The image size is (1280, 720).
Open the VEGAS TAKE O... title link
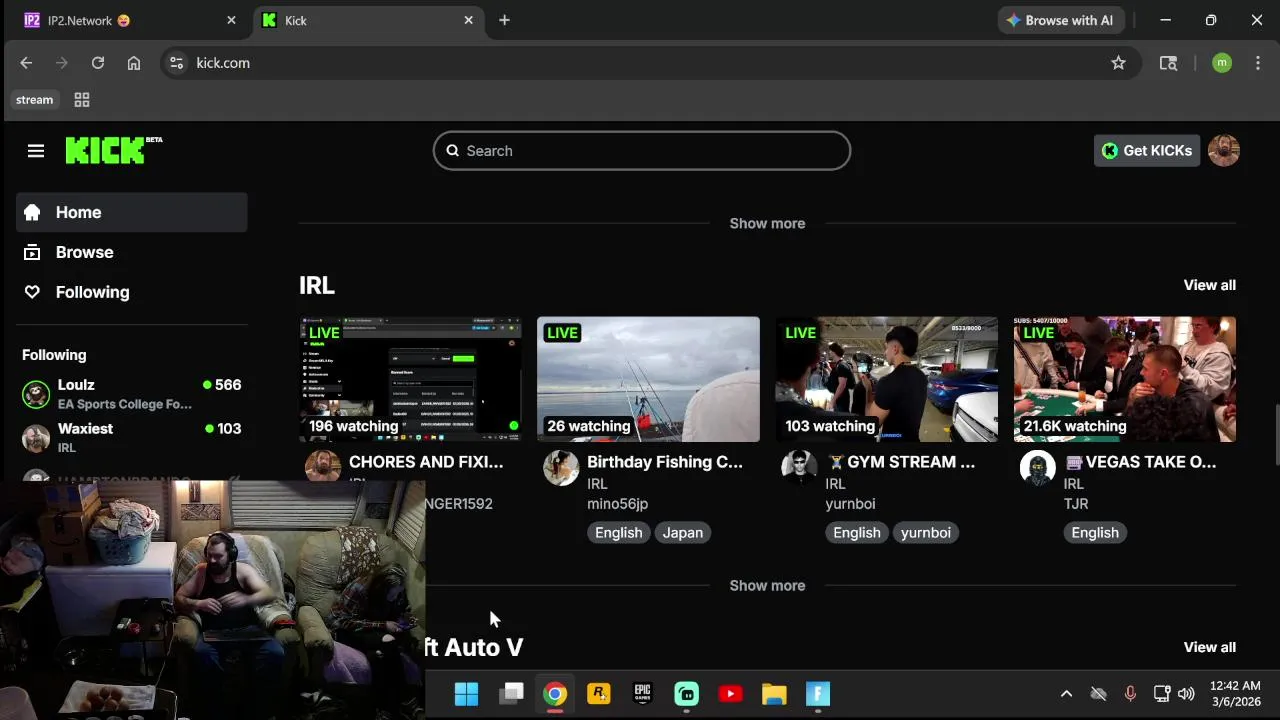pyautogui.click(x=1140, y=462)
